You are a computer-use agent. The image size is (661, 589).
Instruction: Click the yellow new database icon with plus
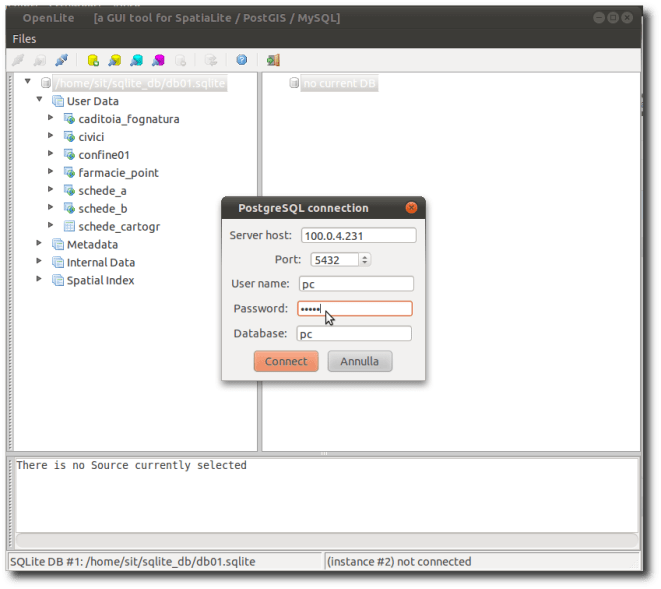click(x=93, y=60)
